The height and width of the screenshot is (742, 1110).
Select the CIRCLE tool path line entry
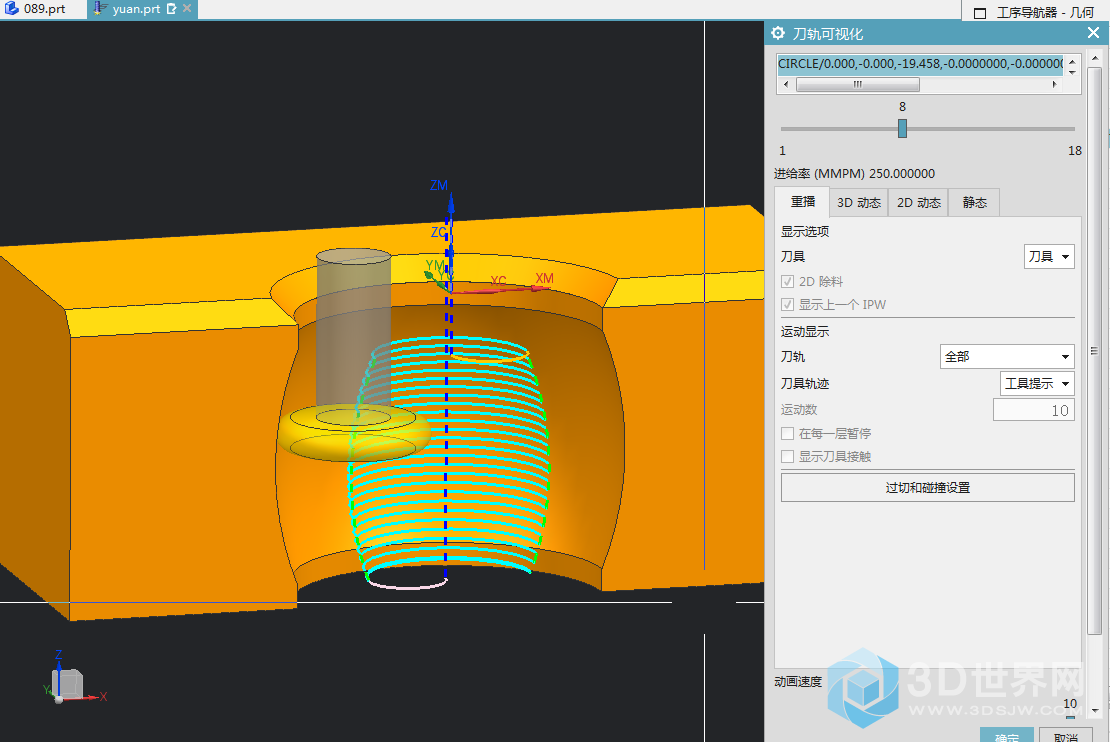click(x=920, y=64)
